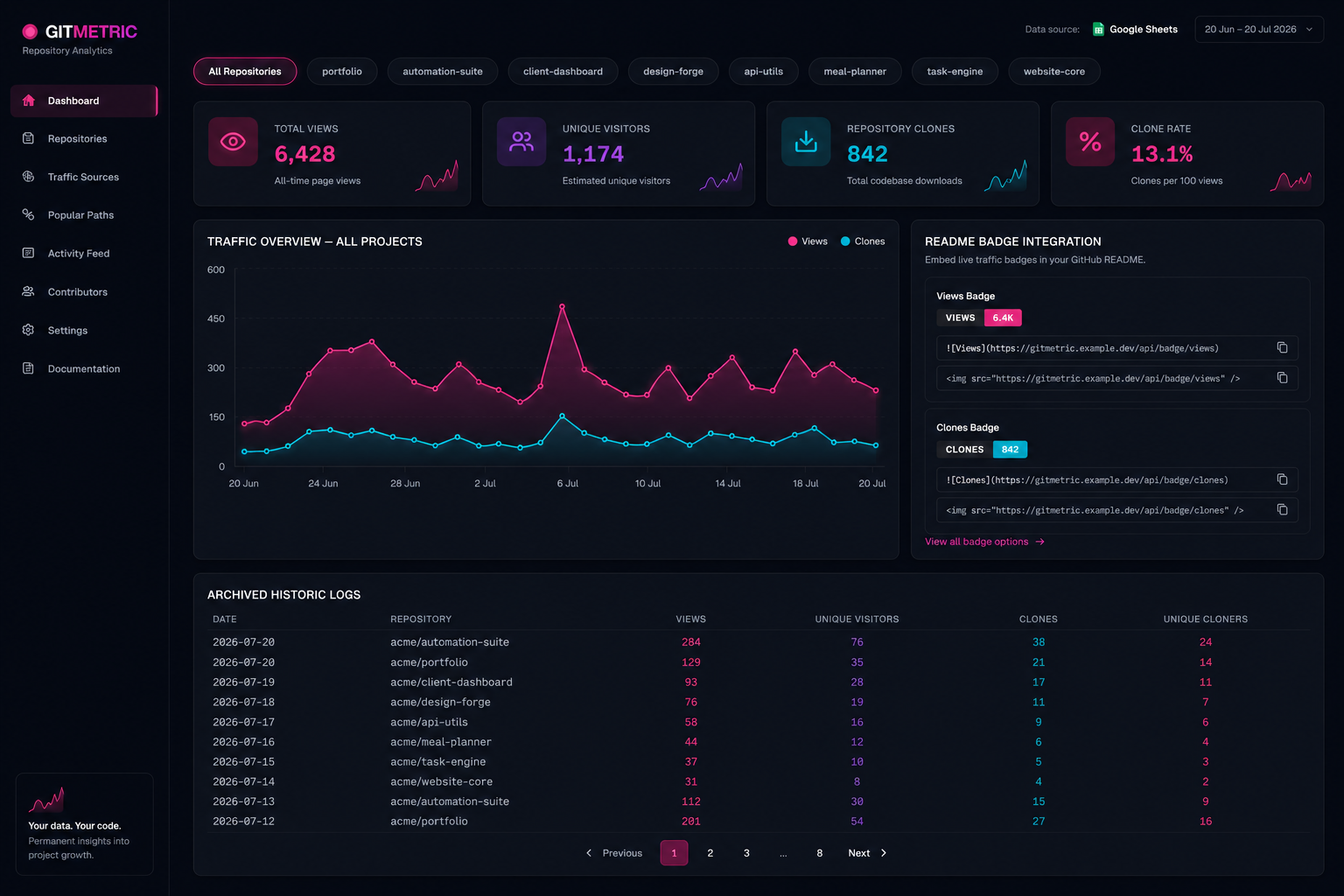Screen dimensions: 1344x896
Task: Click the 6 Jul peak views data point
Action: coord(562,306)
